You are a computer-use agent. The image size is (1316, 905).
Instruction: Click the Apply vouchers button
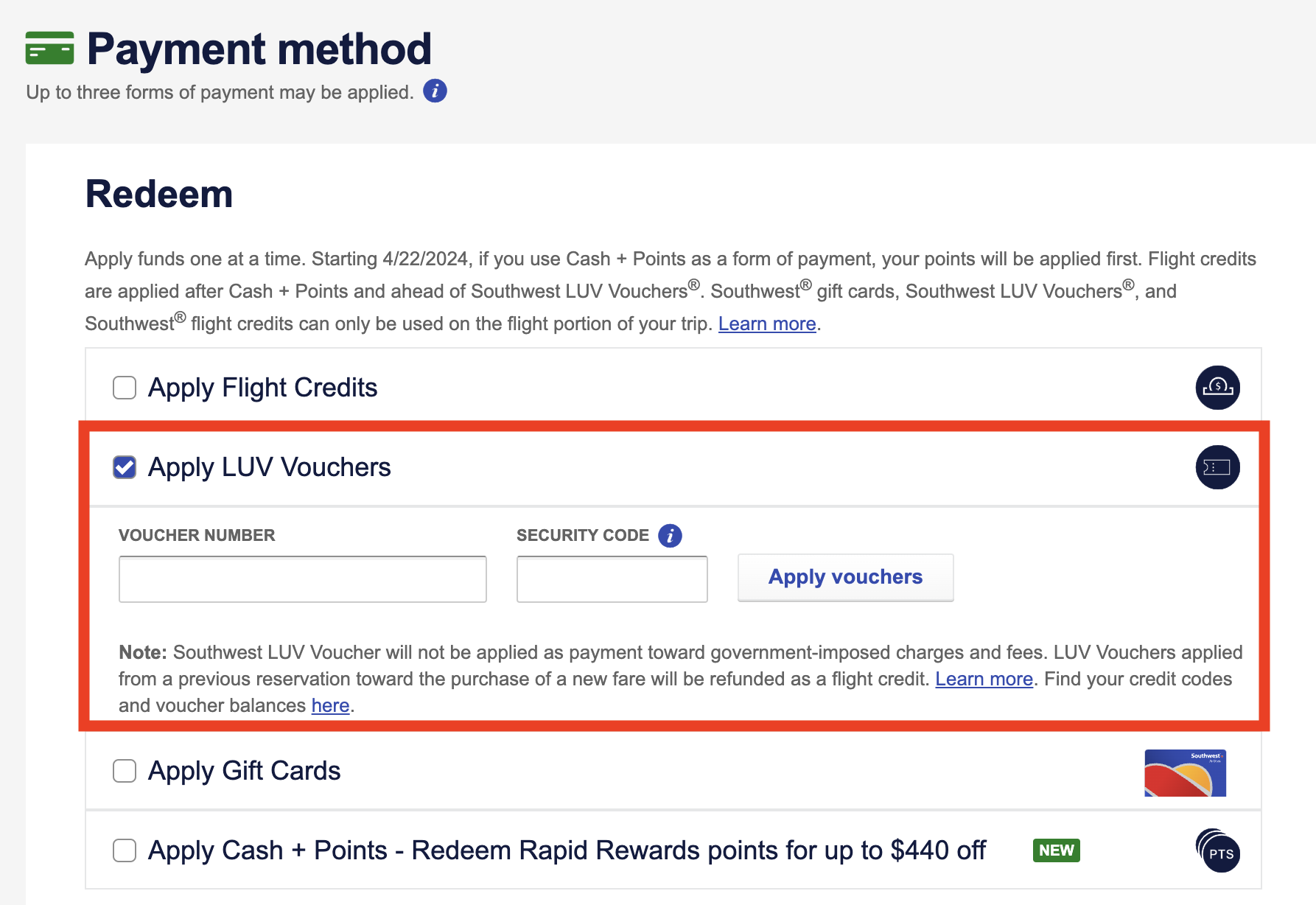[846, 578]
